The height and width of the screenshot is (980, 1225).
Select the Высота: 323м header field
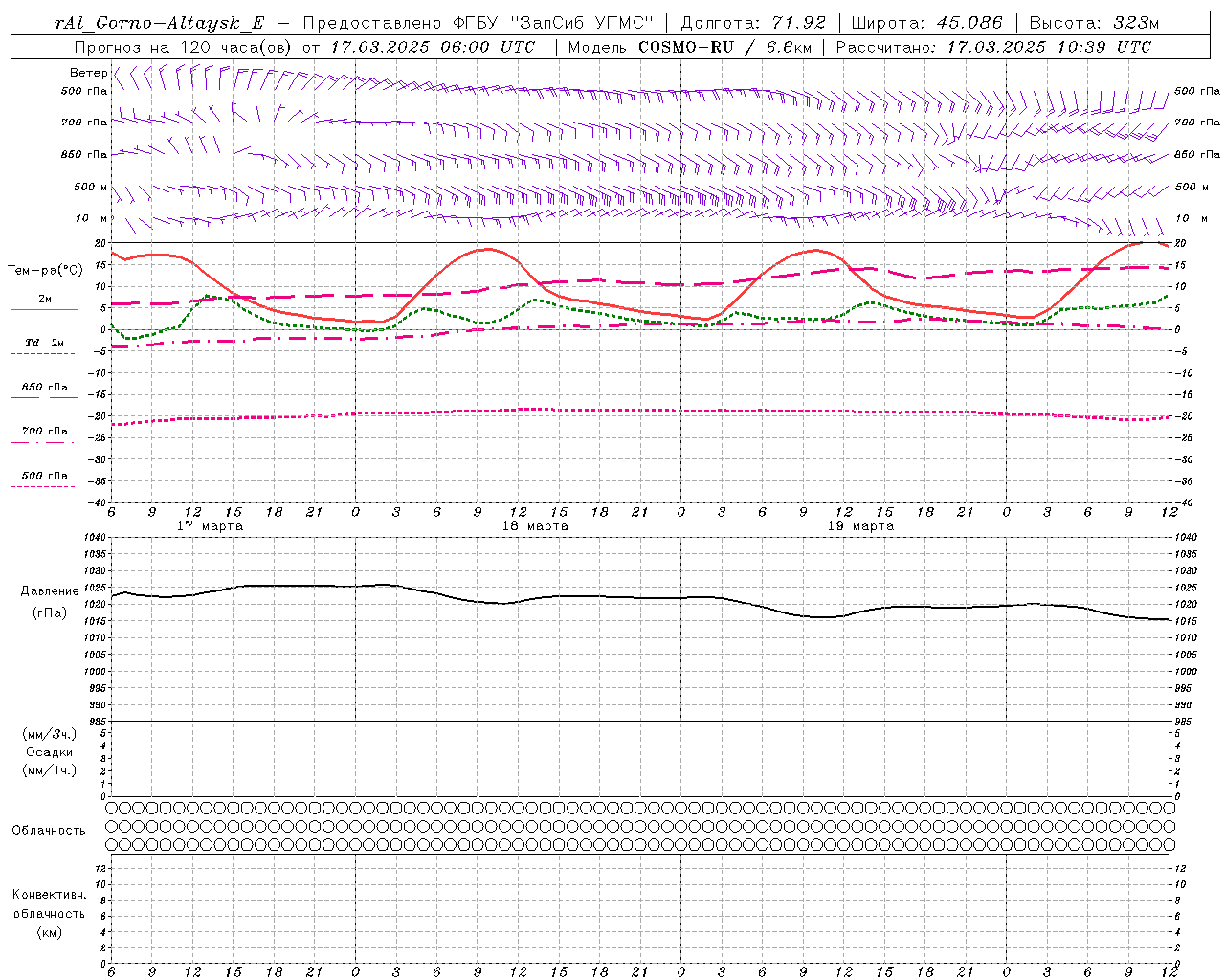click(x=1094, y=24)
